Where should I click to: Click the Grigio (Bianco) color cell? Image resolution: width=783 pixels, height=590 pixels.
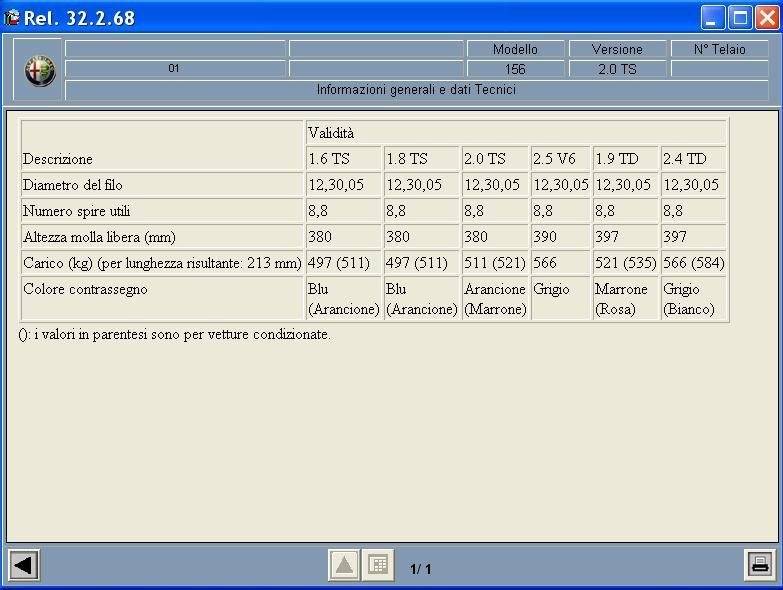pos(694,298)
